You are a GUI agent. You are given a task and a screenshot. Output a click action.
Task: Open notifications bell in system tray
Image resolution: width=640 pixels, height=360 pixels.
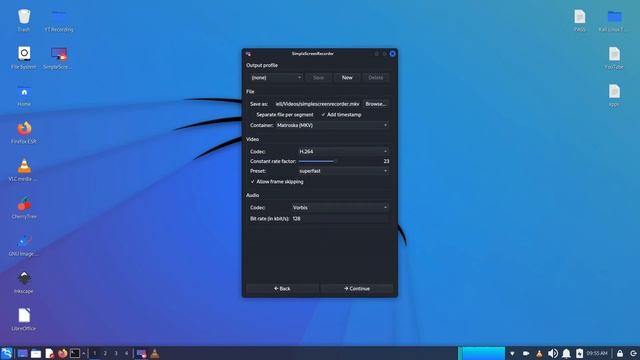pos(566,353)
